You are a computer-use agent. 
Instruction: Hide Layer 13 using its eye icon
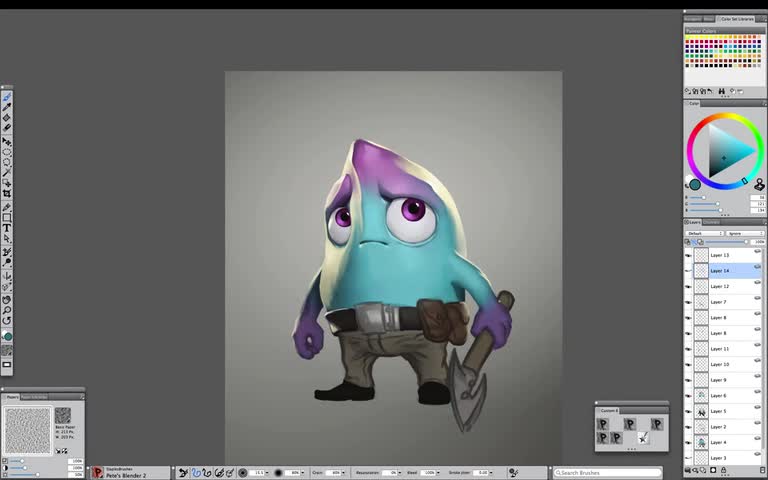[688, 255]
